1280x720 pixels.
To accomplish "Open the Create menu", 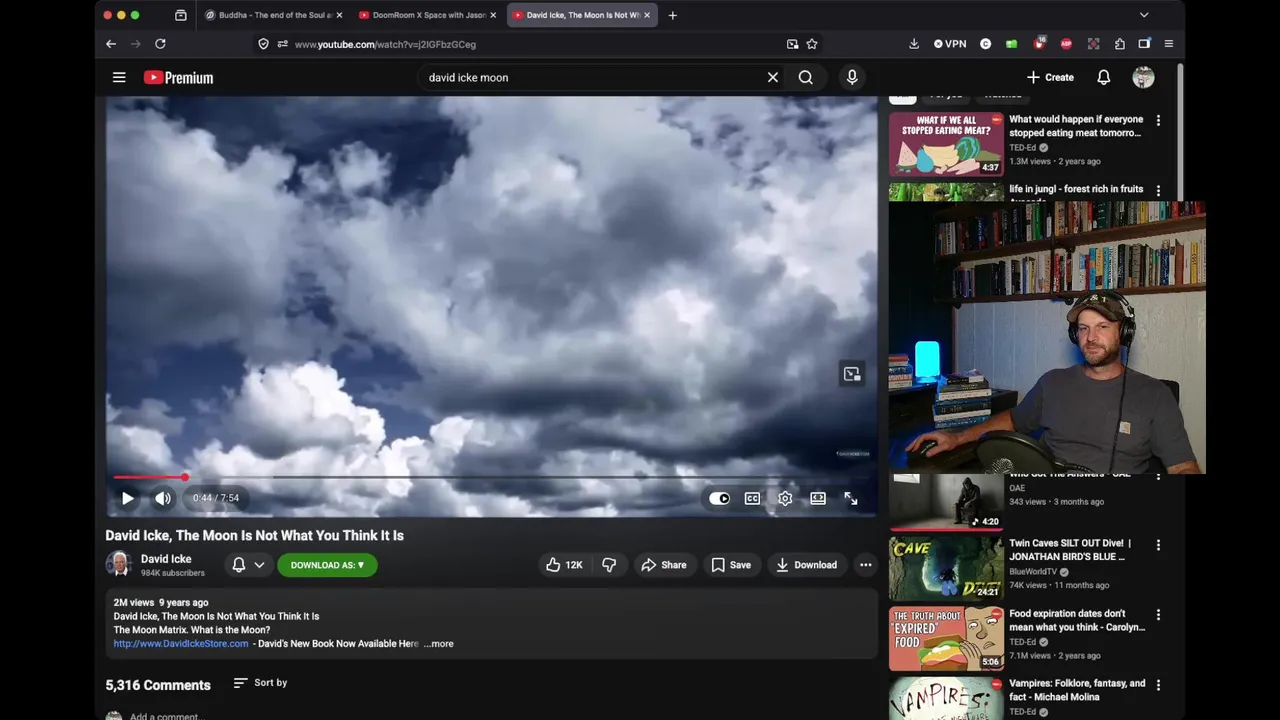I will coord(1050,77).
